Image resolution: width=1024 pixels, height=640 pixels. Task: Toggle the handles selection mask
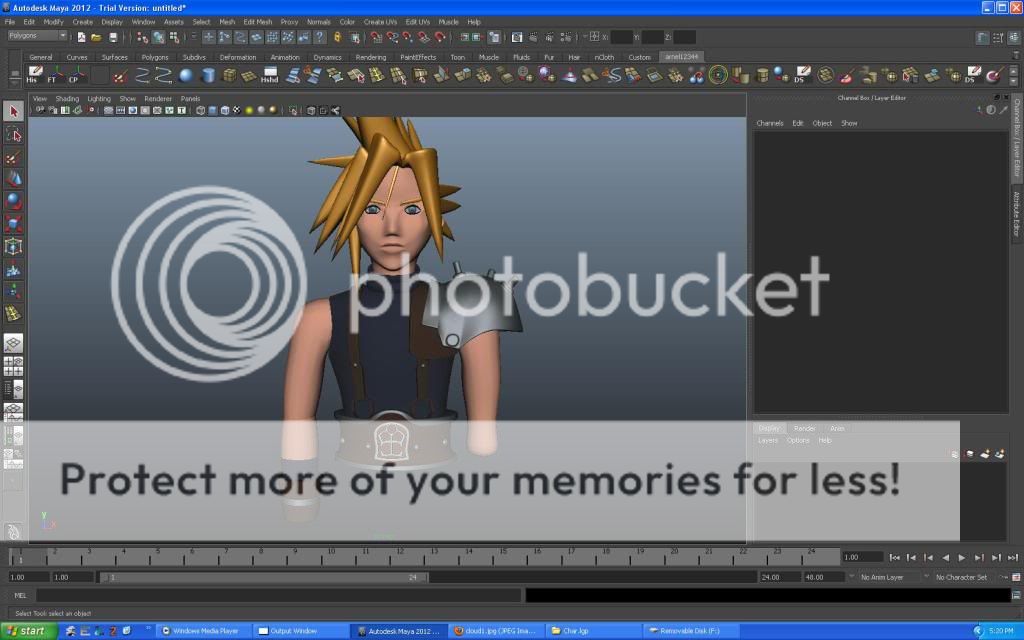coord(209,37)
